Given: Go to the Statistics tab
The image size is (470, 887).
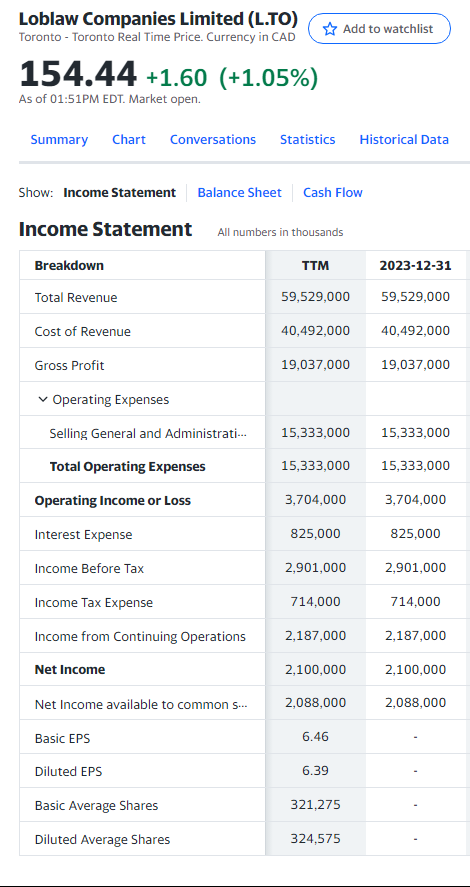Looking at the screenshot, I should [308, 140].
